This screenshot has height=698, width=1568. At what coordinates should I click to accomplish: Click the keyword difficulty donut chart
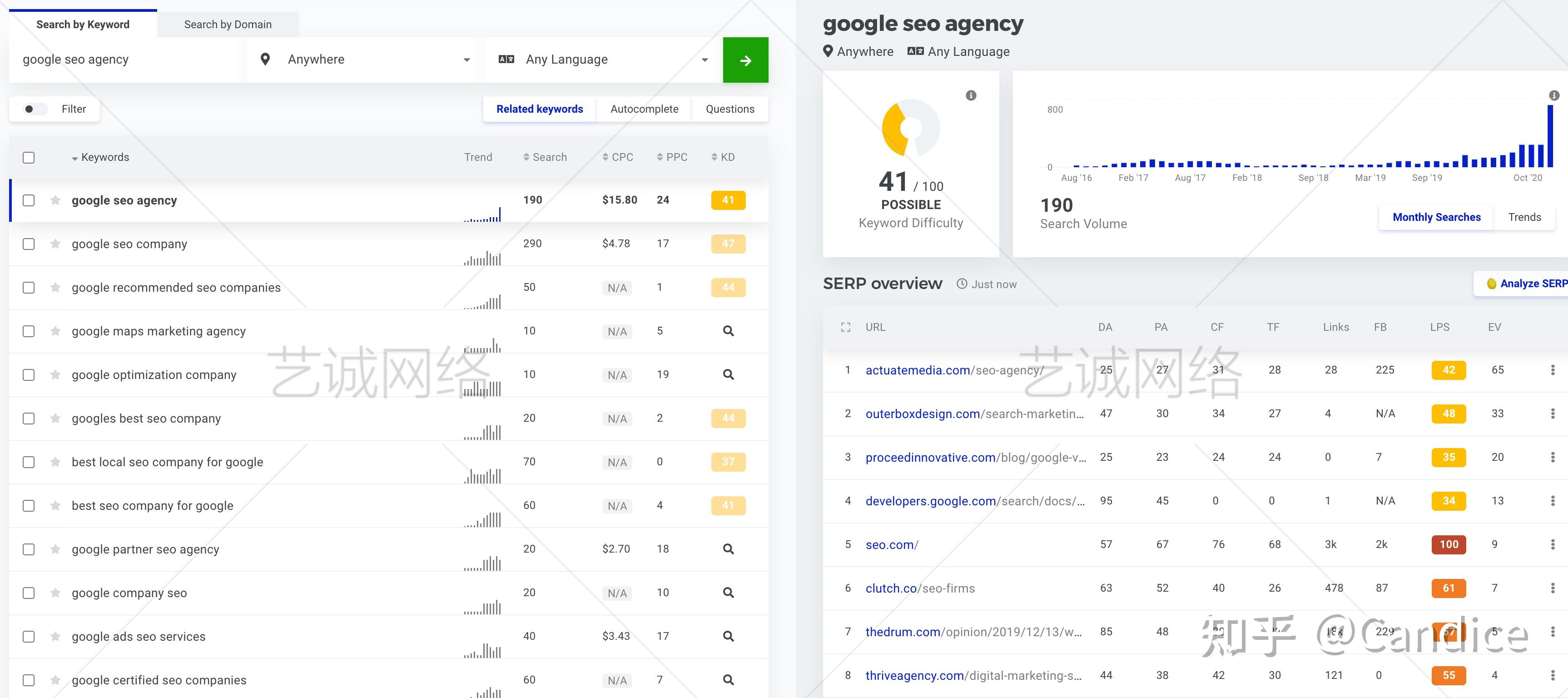[911, 128]
